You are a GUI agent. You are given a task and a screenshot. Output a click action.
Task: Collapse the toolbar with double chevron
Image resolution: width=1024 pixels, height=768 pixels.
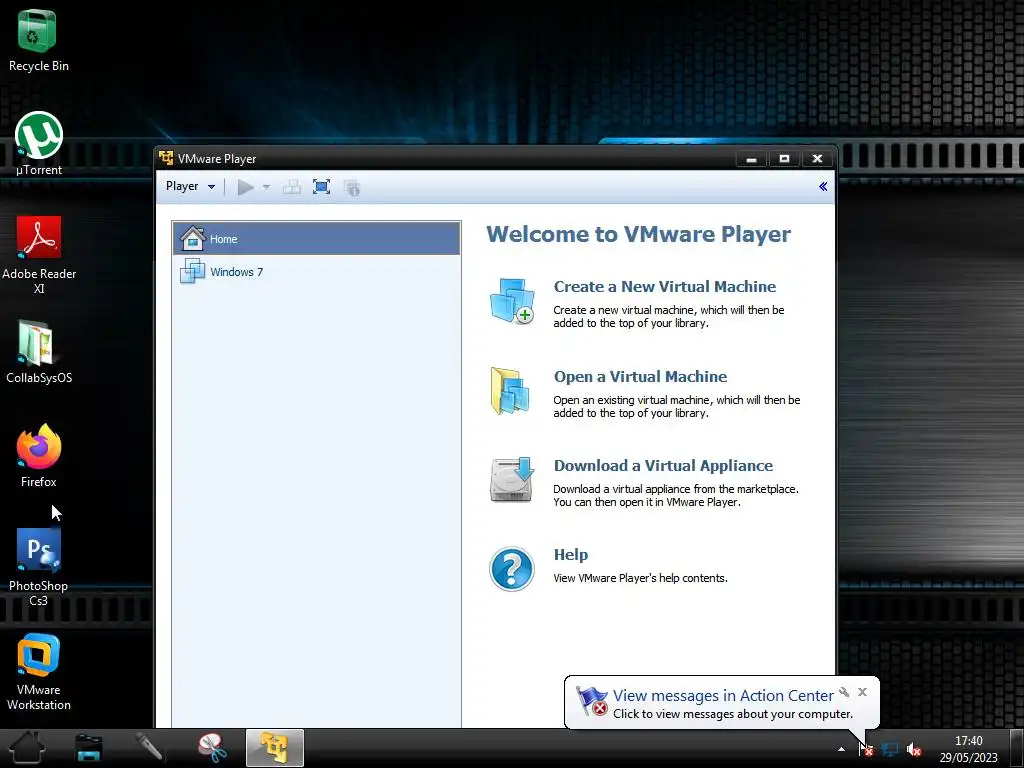(x=823, y=187)
